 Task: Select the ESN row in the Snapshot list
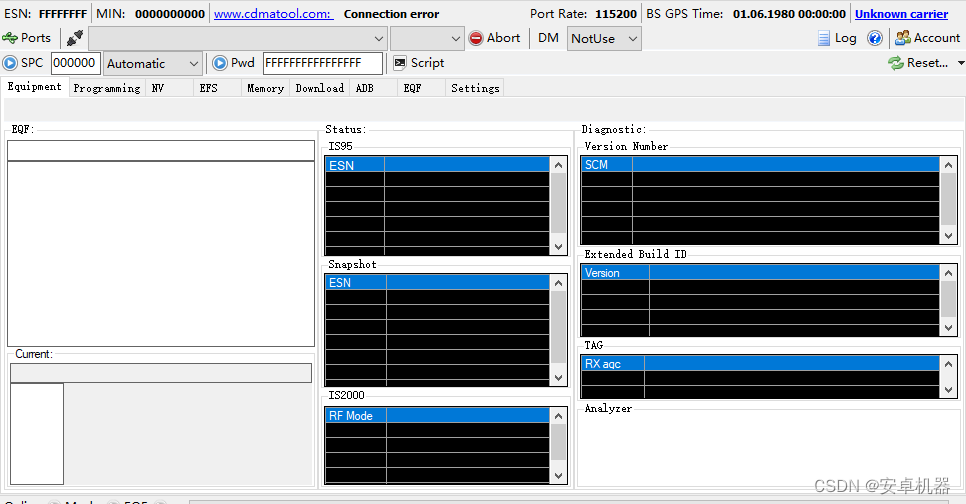pos(437,282)
